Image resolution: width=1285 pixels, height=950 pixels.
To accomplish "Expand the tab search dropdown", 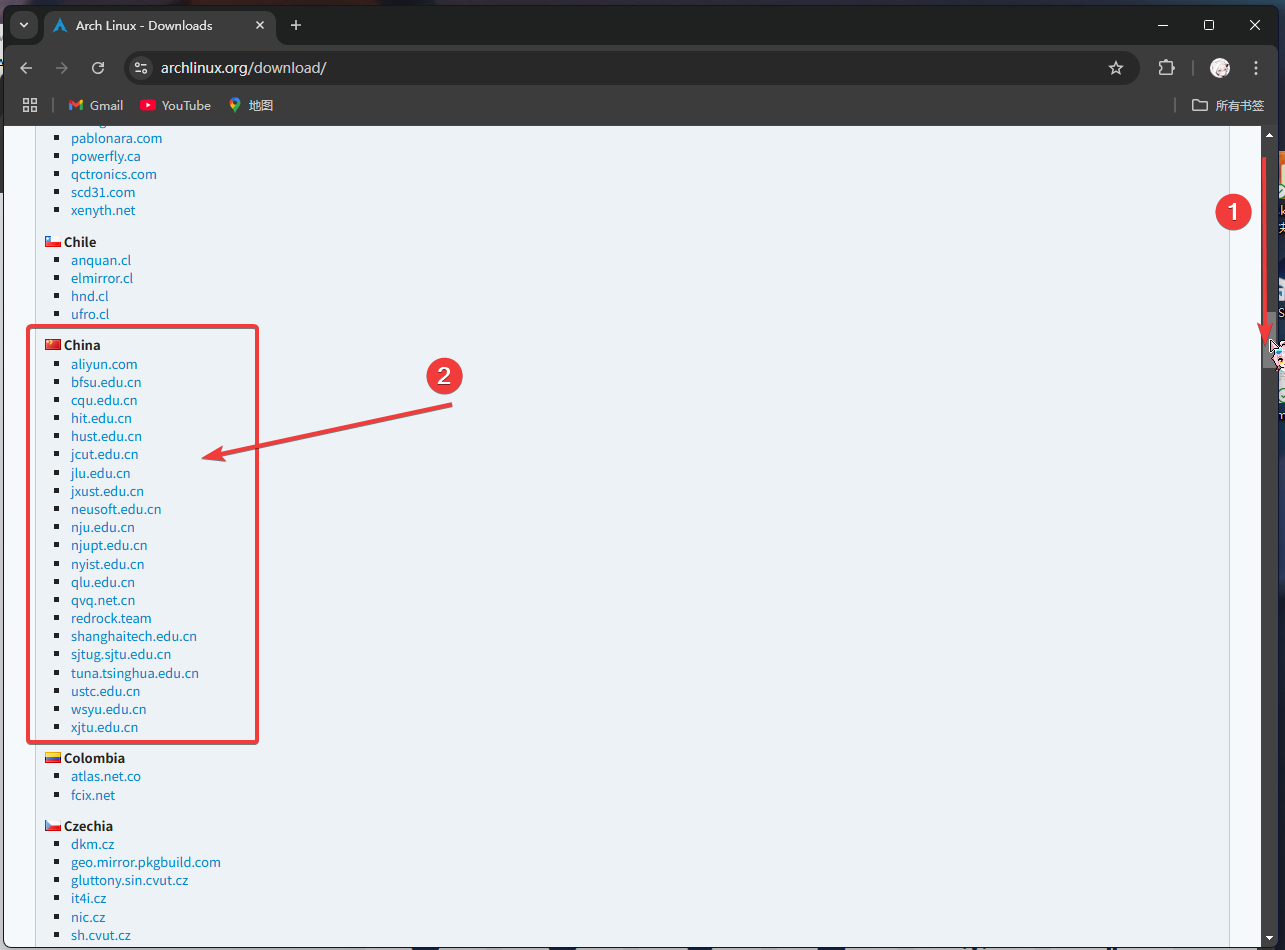I will (24, 25).
